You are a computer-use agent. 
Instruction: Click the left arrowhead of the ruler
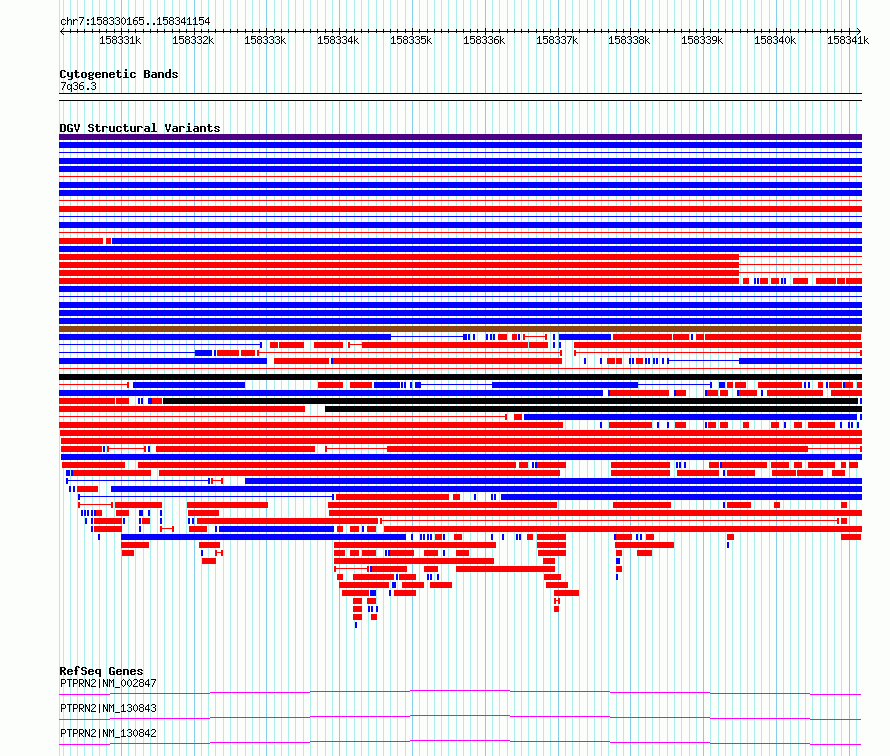[62, 31]
